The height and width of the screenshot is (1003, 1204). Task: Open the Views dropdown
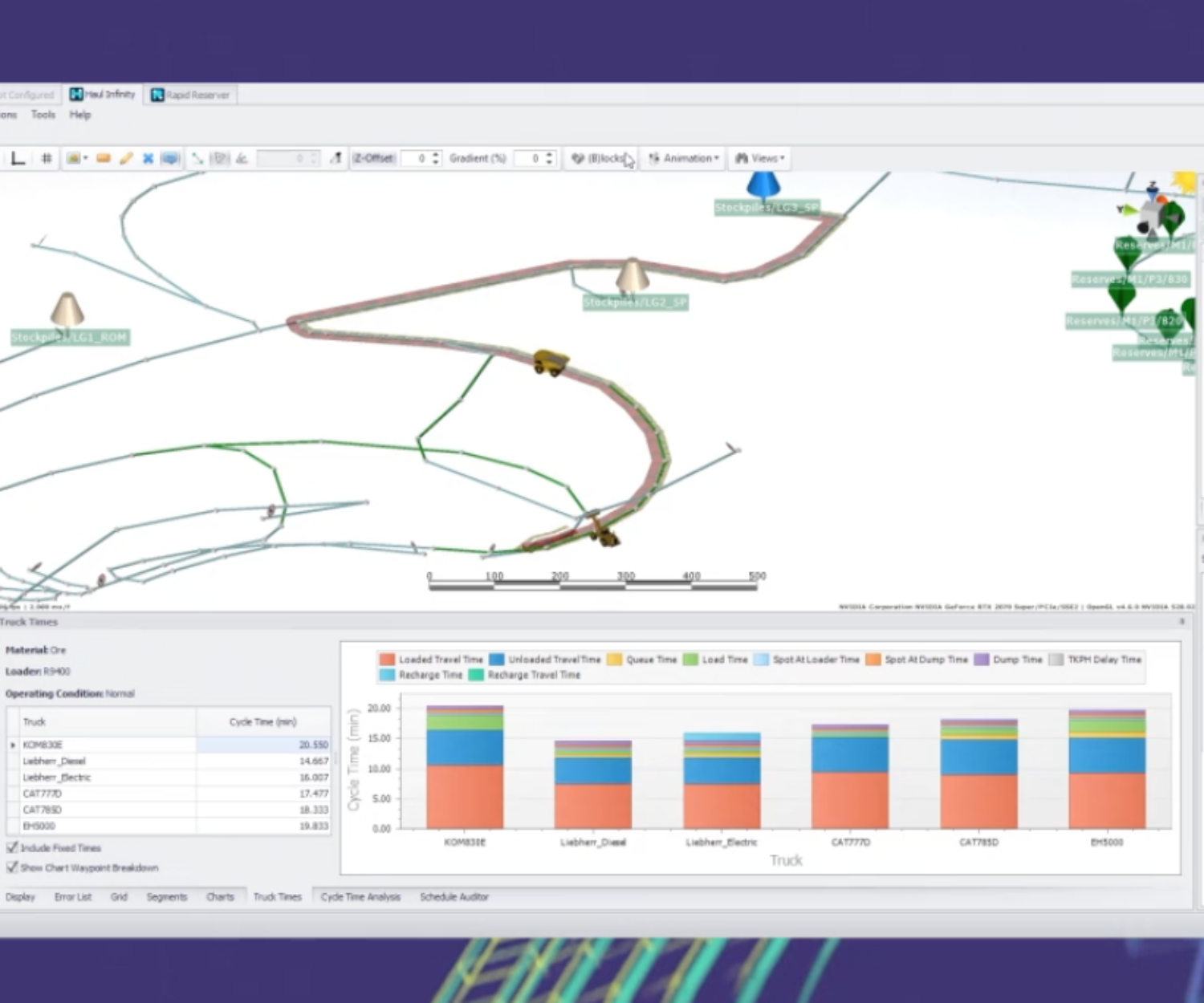pyautogui.click(x=759, y=159)
